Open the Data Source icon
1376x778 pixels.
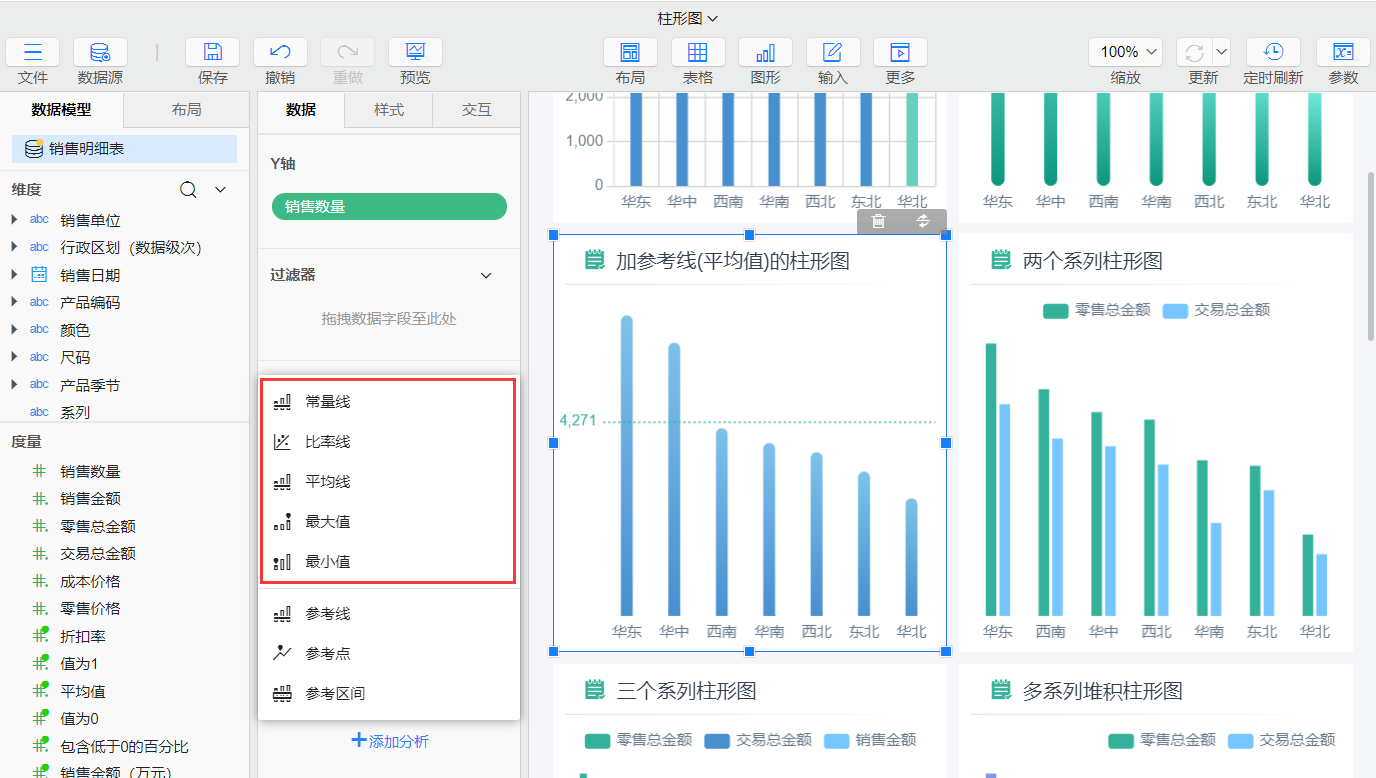point(100,53)
